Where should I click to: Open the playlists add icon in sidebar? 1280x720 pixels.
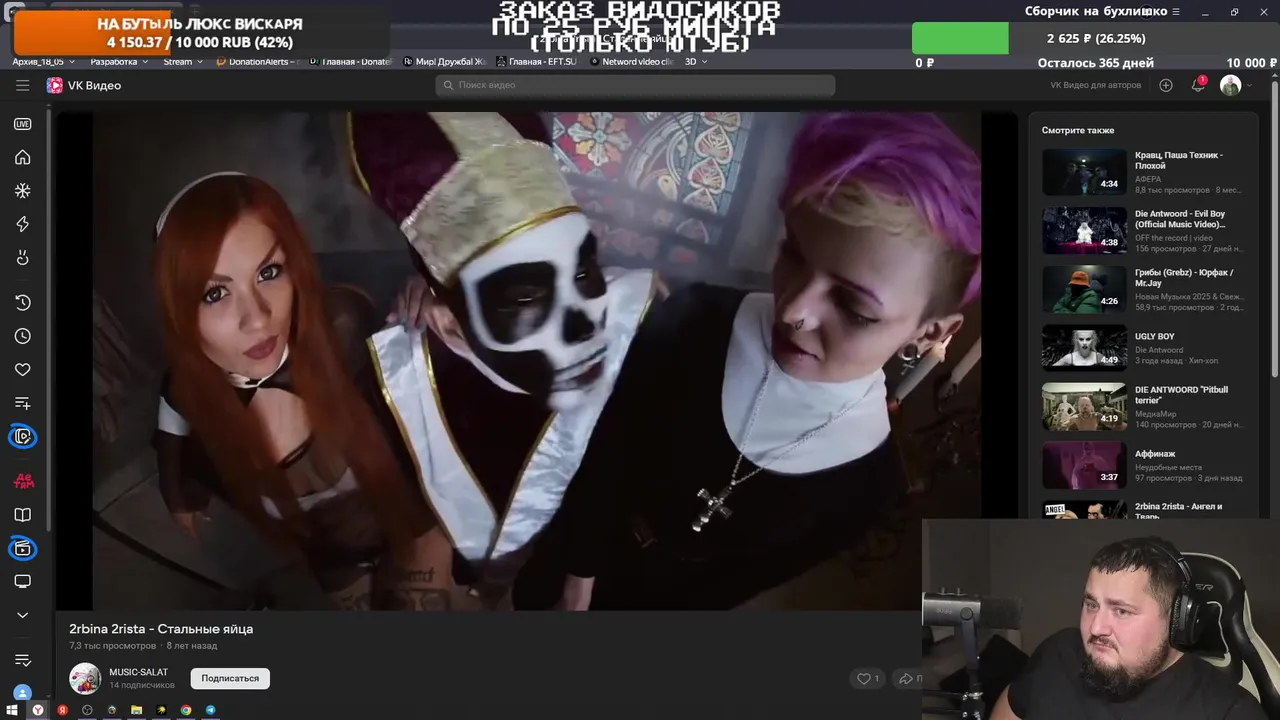tap(22, 403)
